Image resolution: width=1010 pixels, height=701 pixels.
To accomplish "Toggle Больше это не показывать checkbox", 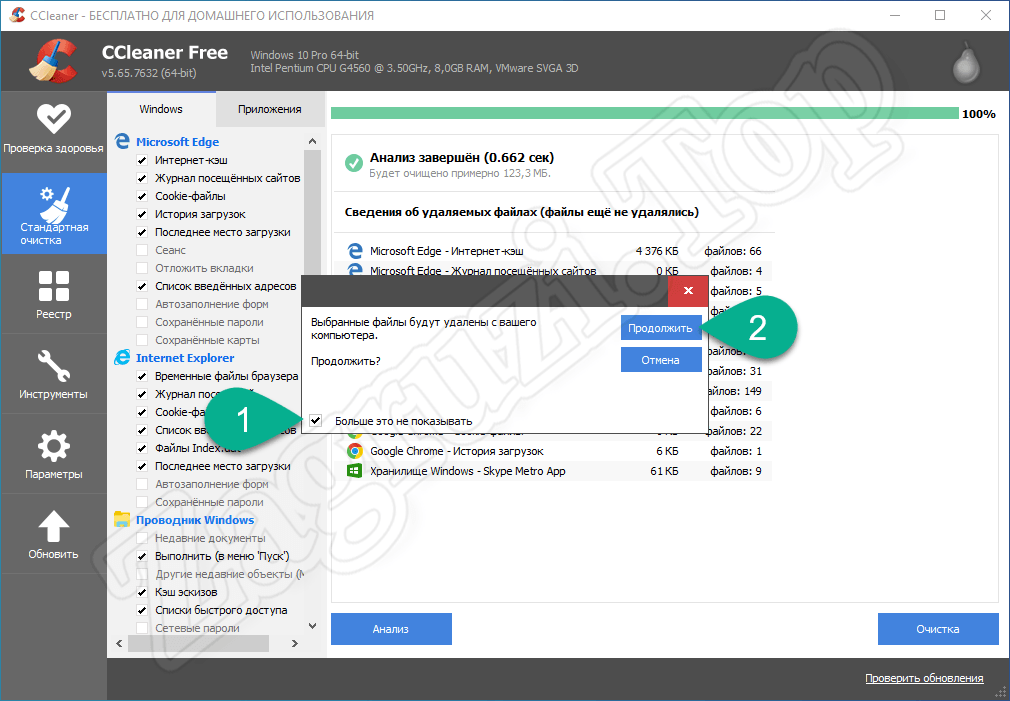I will pyautogui.click(x=316, y=421).
